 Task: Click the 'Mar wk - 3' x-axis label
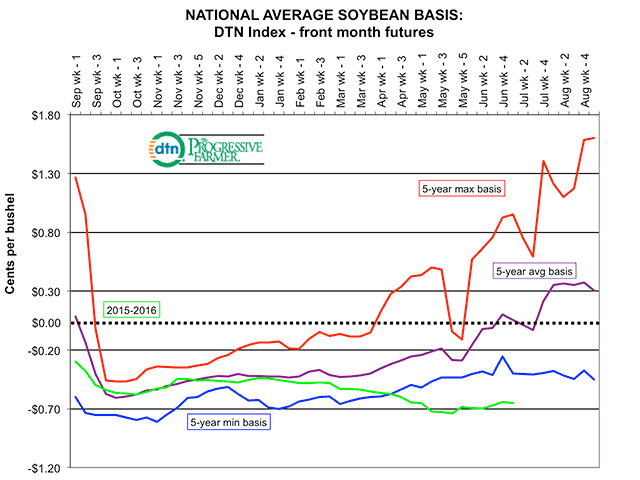[362, 82]
